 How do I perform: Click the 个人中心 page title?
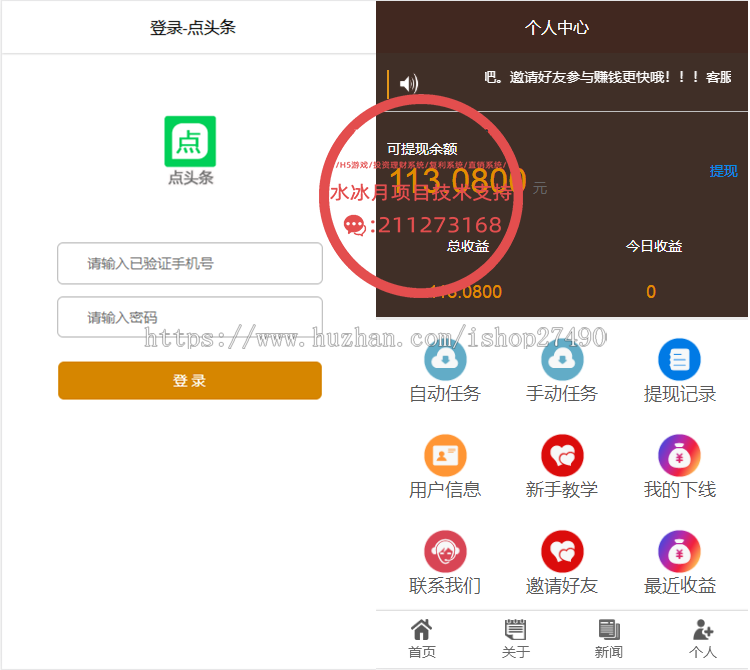[x=557, y=27]
